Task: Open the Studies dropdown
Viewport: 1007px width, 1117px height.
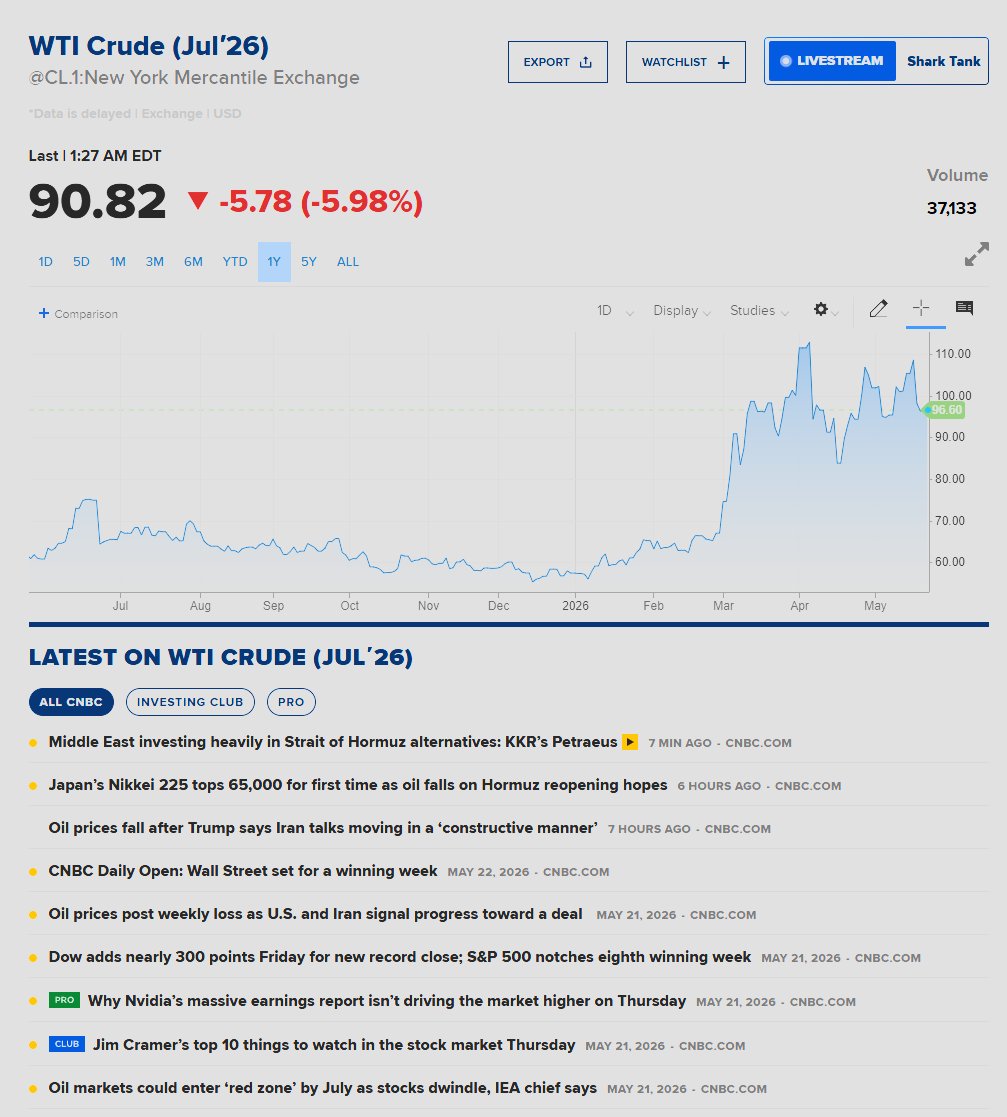Action: coord(759,311)
